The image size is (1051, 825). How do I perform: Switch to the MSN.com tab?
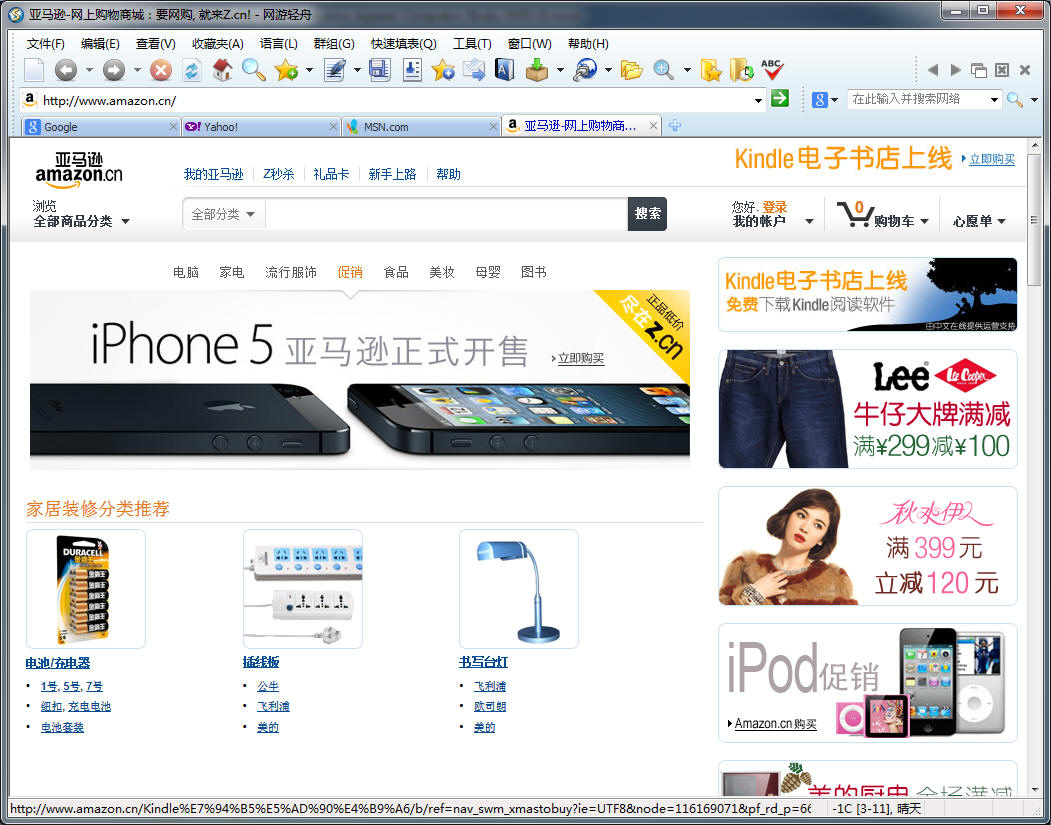point(421,127)
